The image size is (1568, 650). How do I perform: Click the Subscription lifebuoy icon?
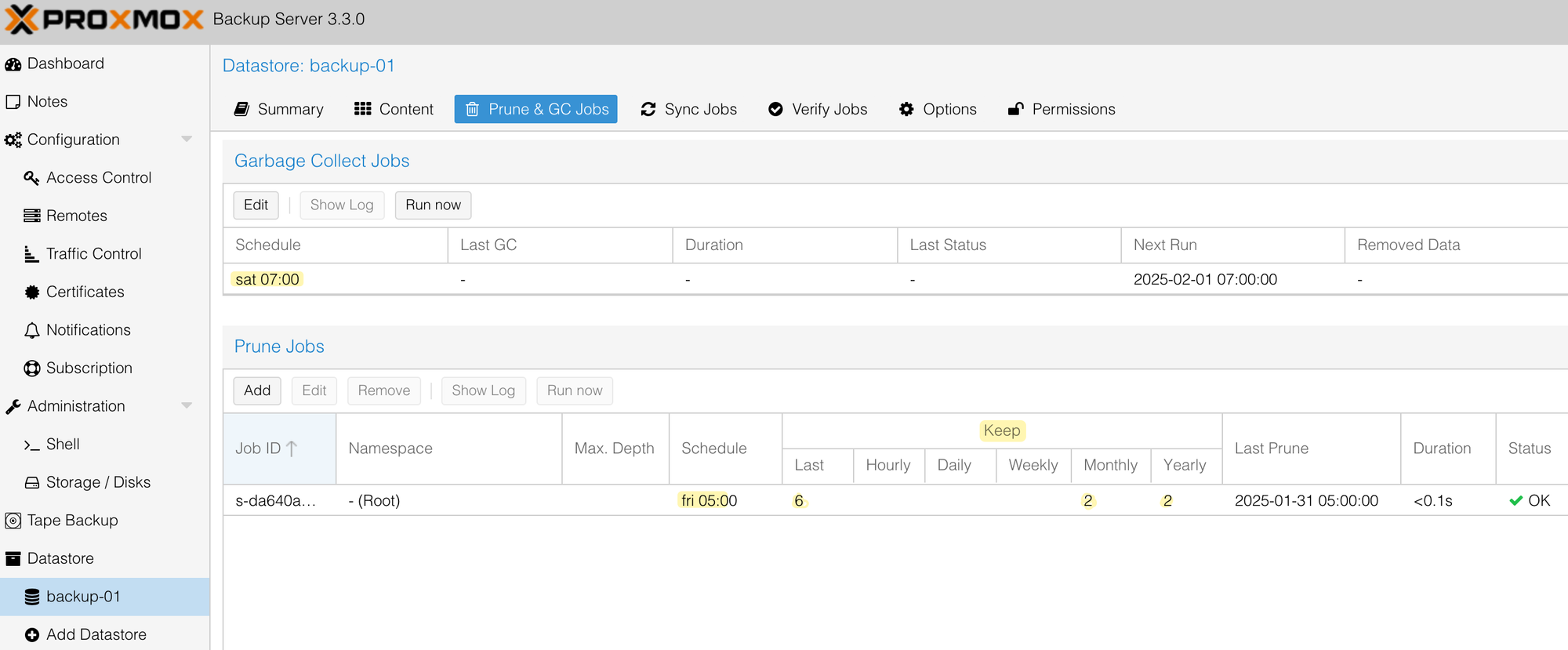click(x=31, y=368)
